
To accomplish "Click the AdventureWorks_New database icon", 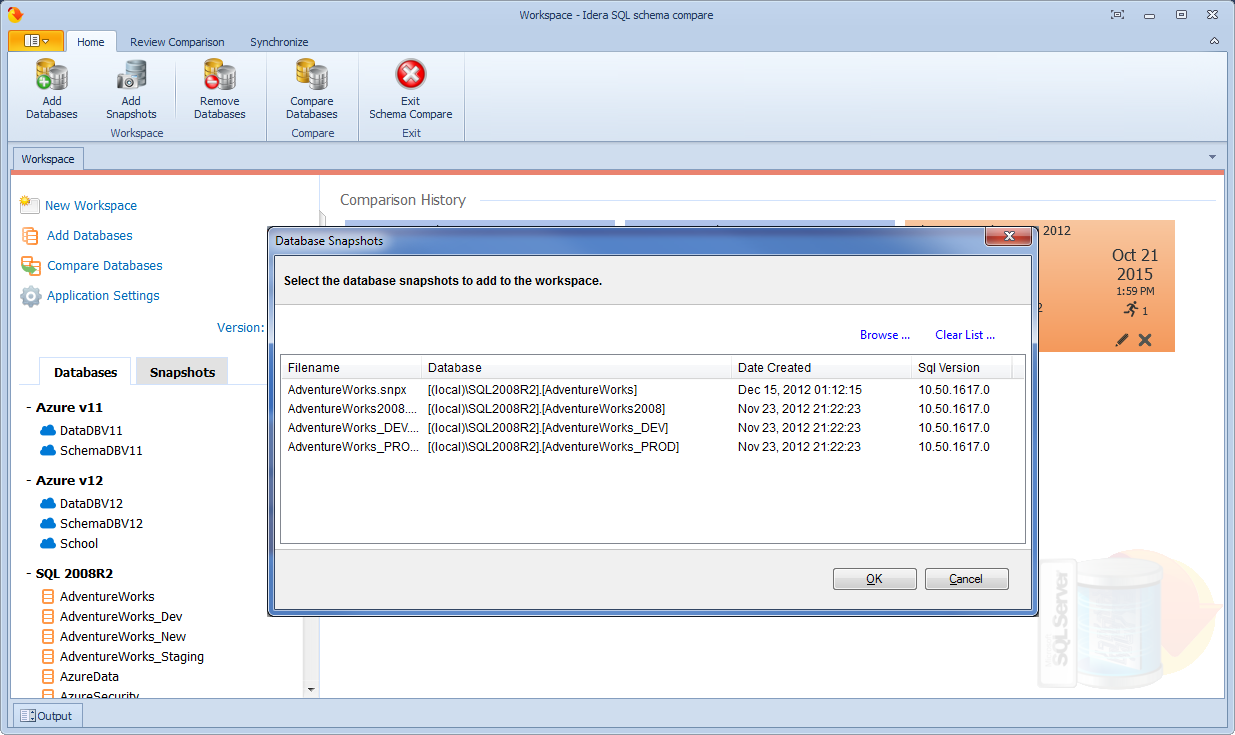I will 48,636.
